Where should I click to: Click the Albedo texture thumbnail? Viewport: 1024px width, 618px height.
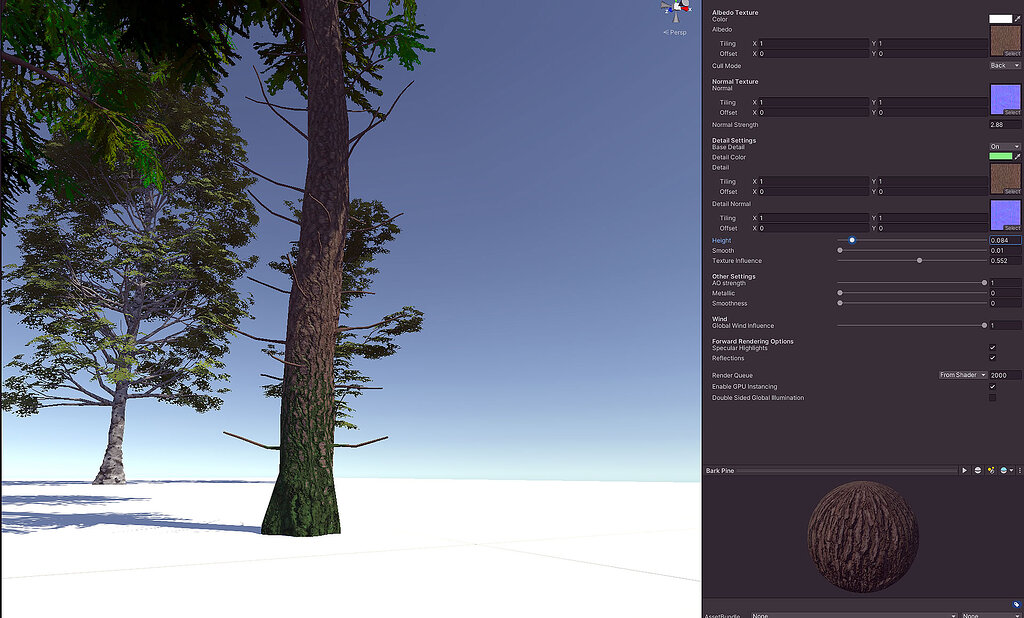[1005, 40]
